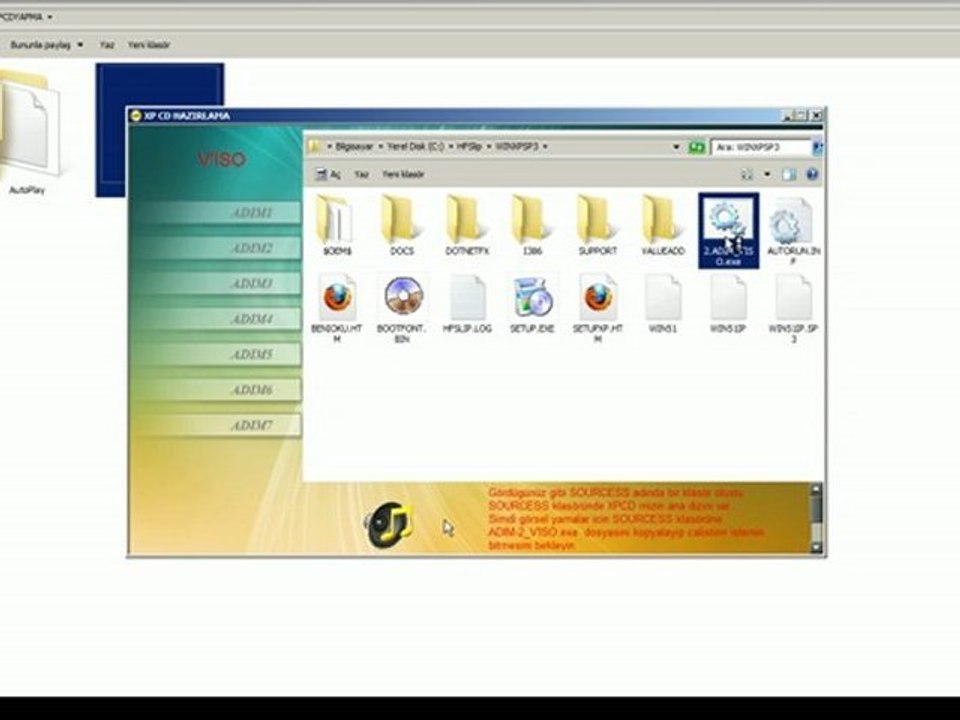The height and width of the screenshot is (720, 960).
Task: Expand arrow before Bilgisayar breadcrumb
Action: (x=329, y=147)
